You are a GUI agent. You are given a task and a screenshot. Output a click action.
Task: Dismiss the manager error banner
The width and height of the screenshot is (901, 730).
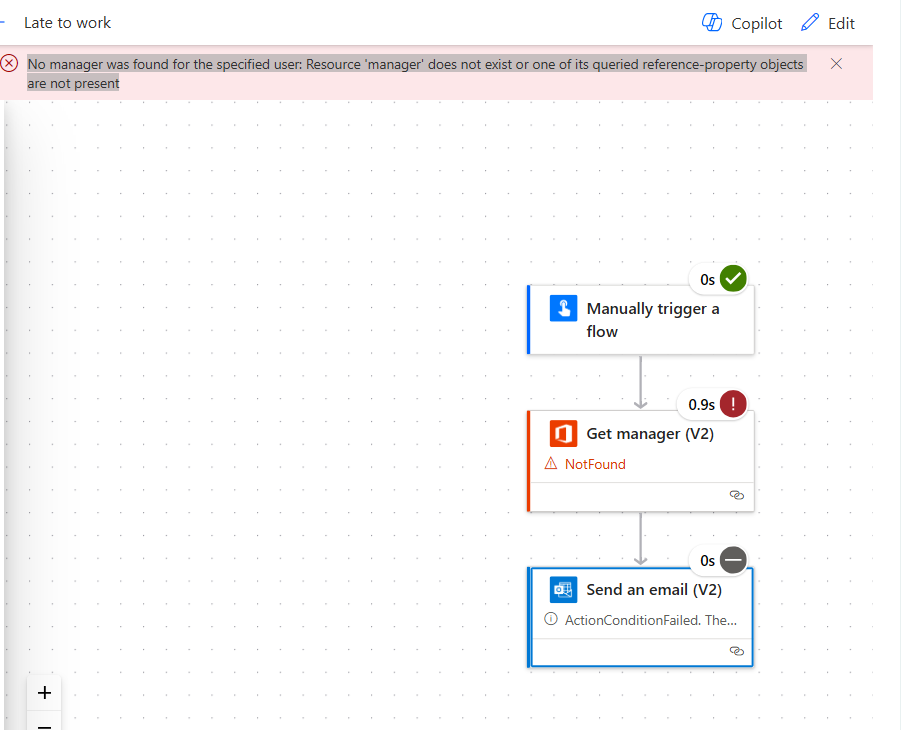(836, 63)
